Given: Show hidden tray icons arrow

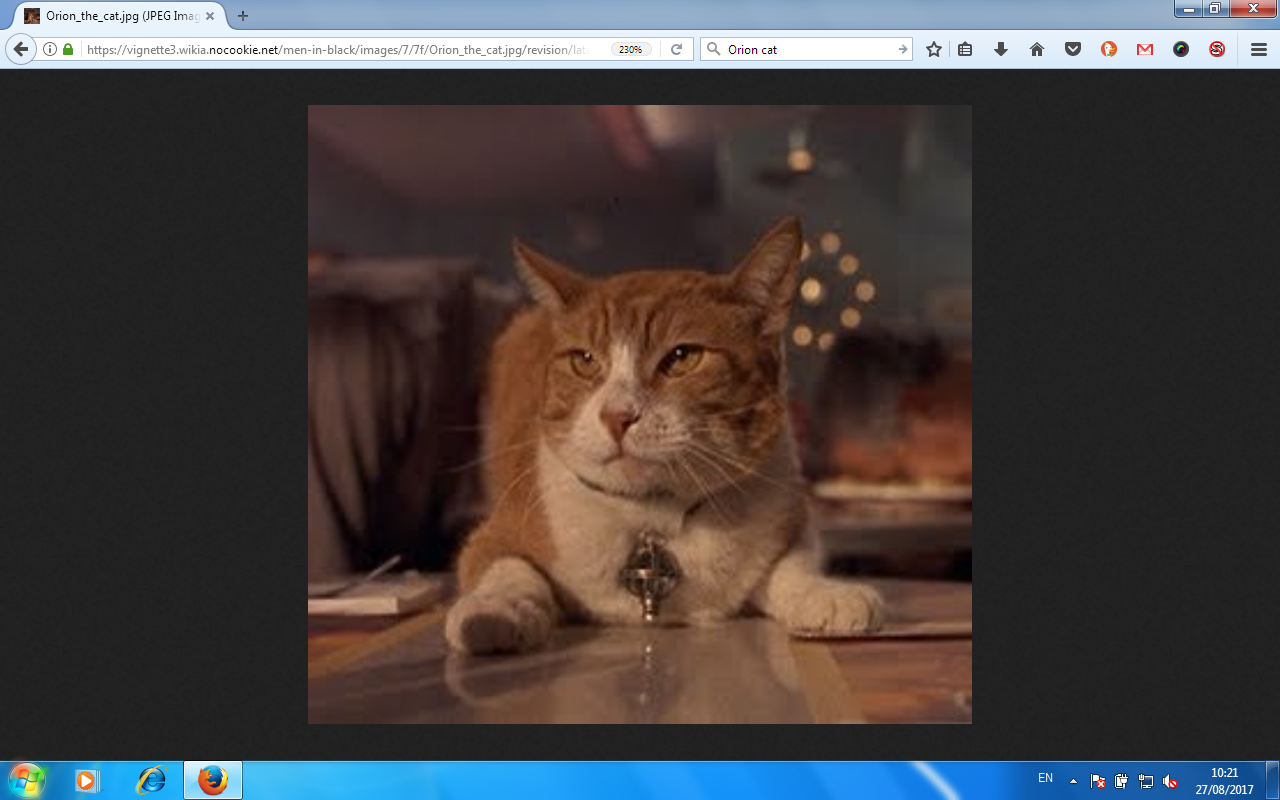Looking at the screenshot, I should click(1073, 781).
